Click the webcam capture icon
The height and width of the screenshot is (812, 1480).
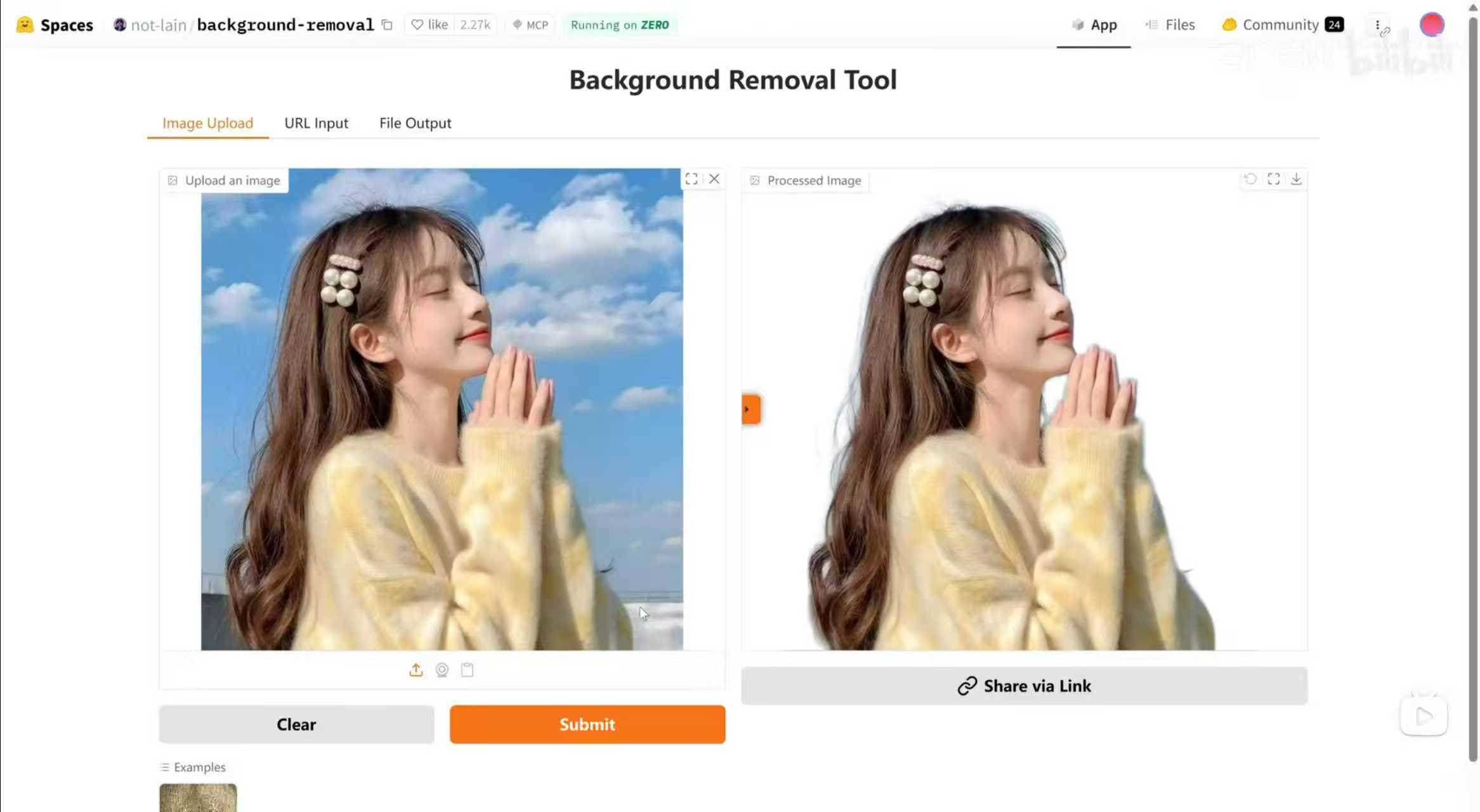tap(442, 670)
